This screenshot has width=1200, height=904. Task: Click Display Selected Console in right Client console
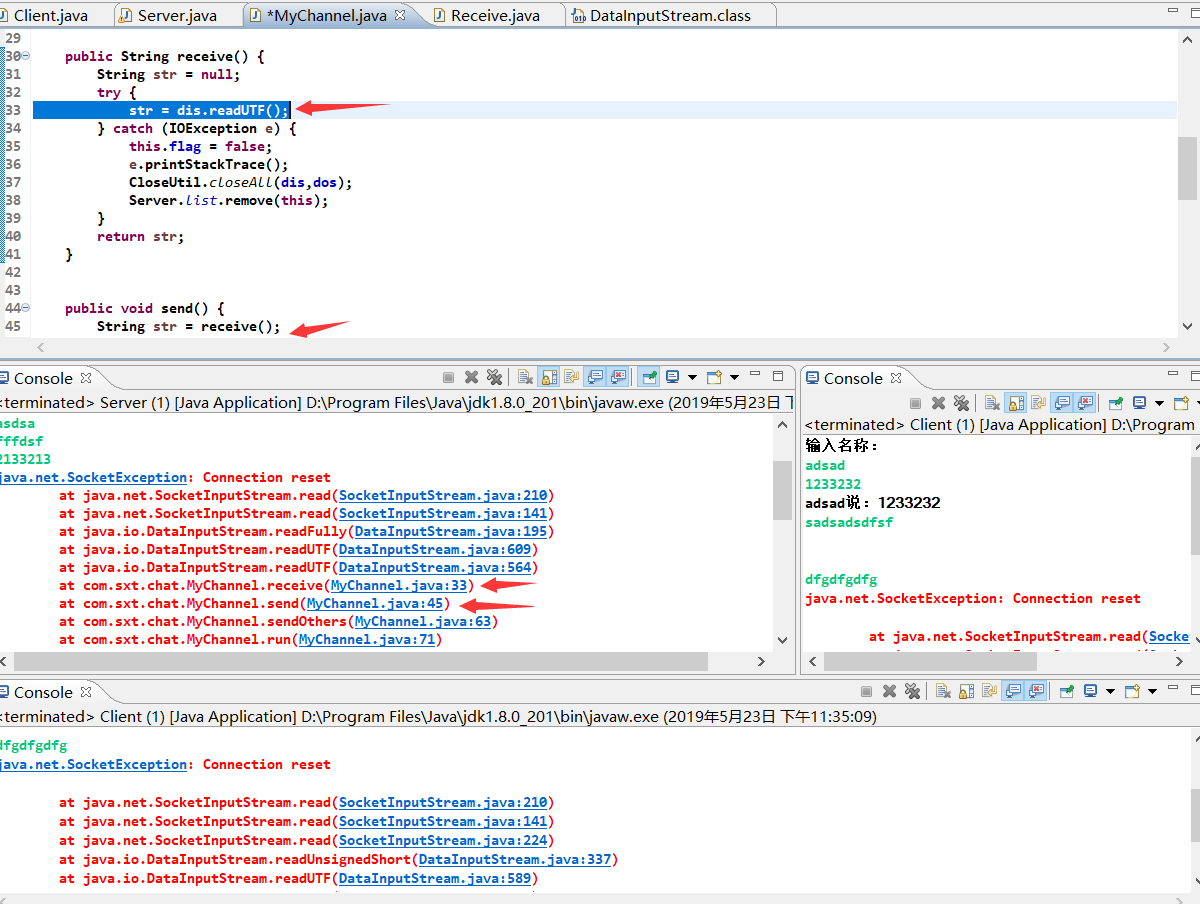1139,403
